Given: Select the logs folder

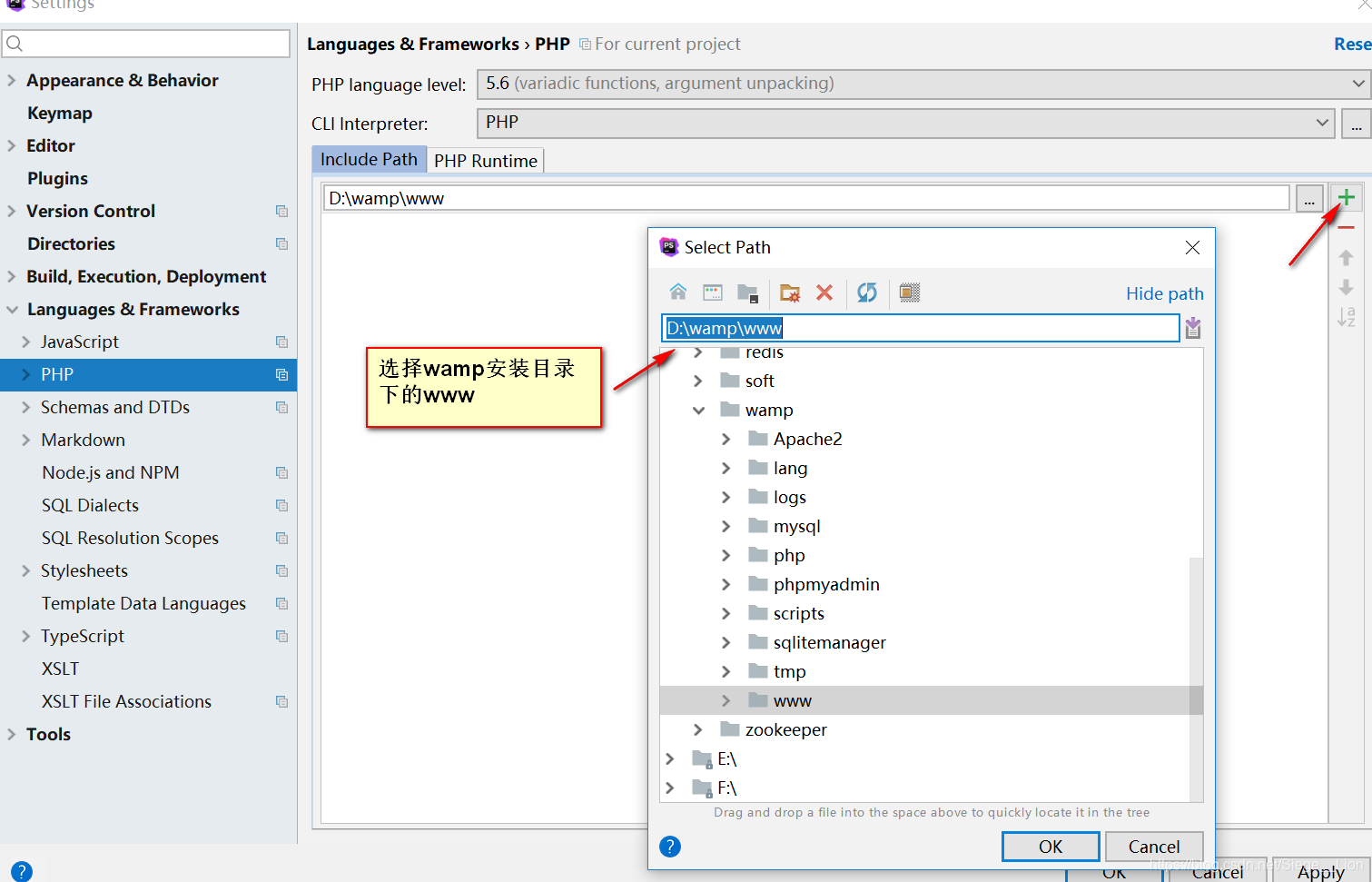Looking at the screenshot, I should click(789, 497).
